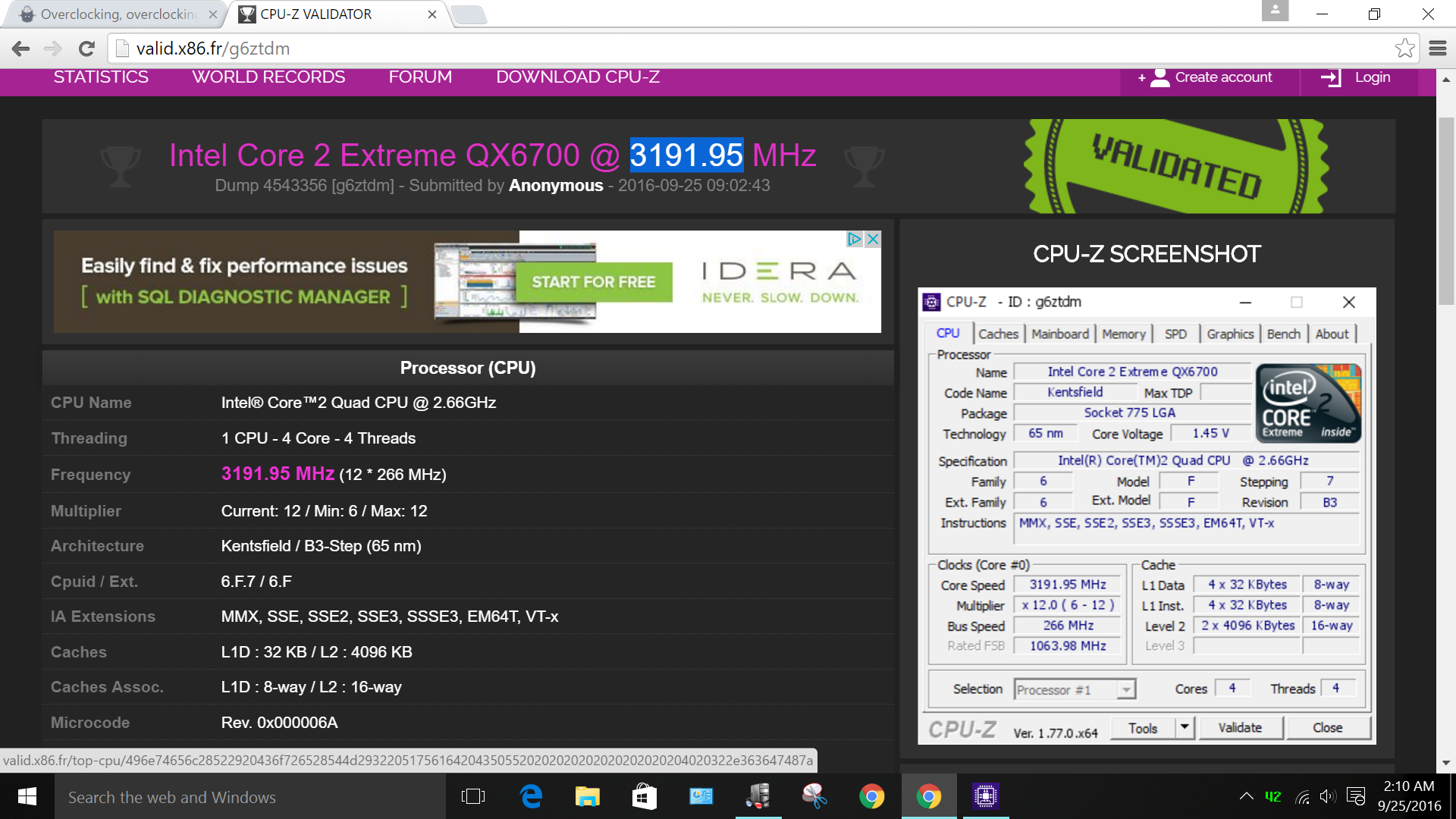Go to the FORUM page
Screen dimensions: 1456x819
coord(420,77)
